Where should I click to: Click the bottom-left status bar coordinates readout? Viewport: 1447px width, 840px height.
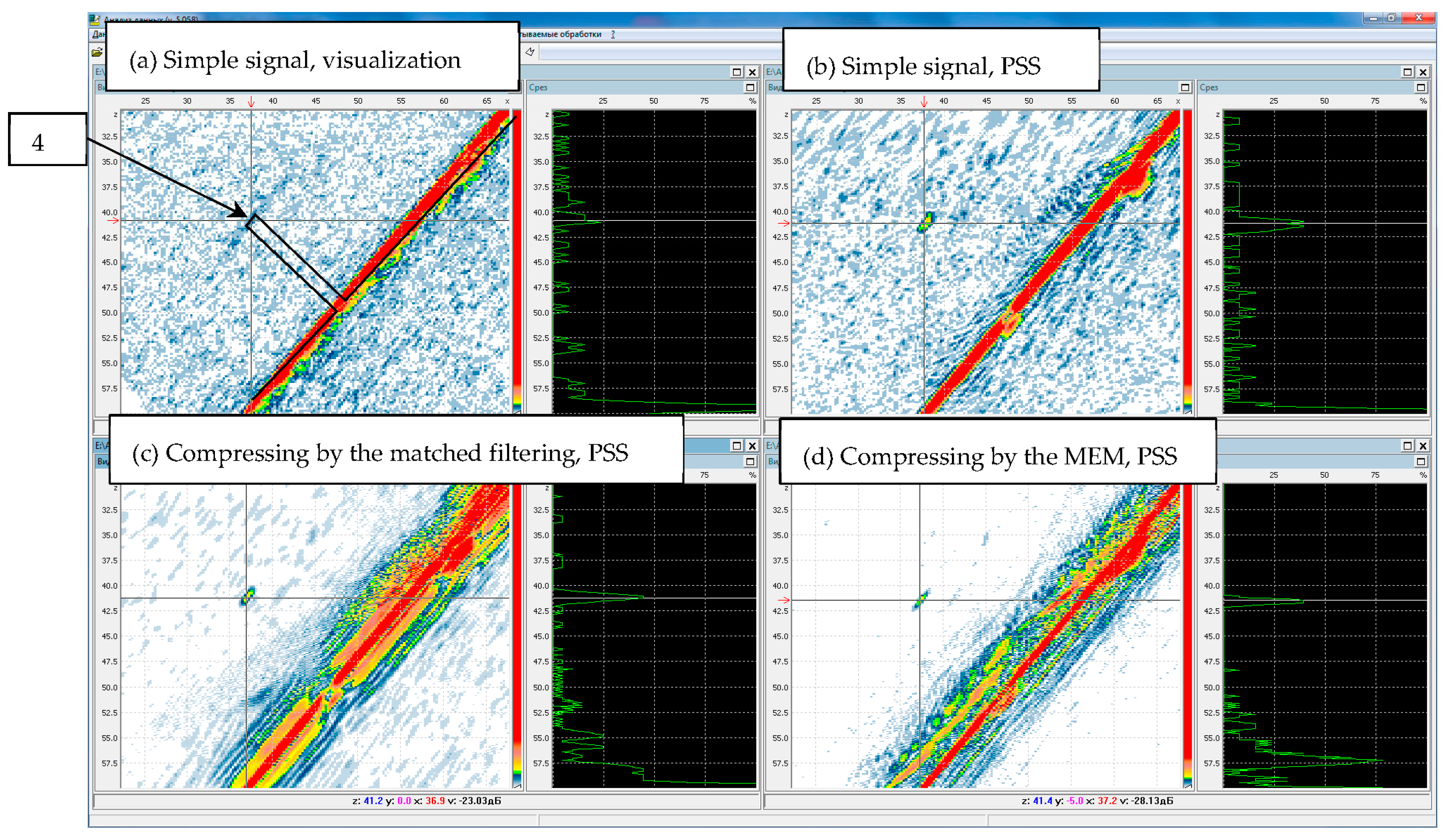426,800
